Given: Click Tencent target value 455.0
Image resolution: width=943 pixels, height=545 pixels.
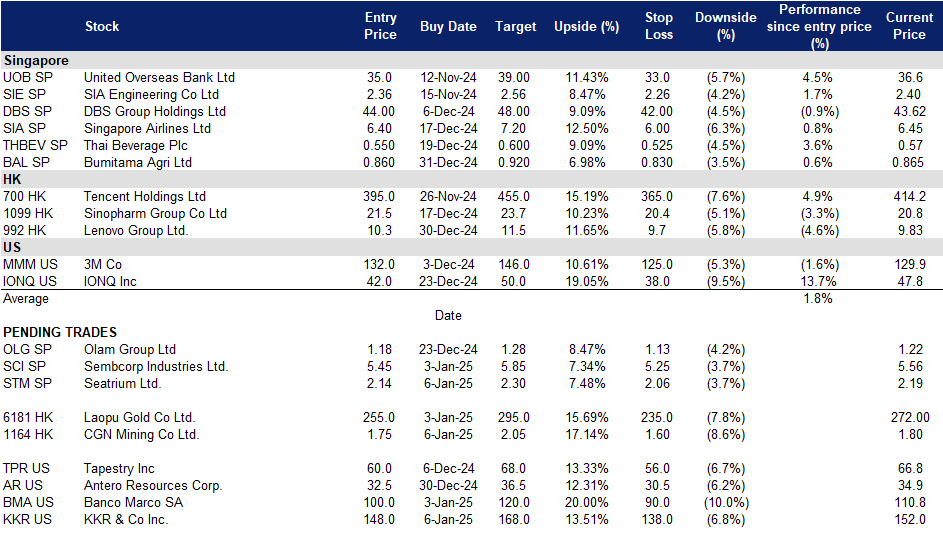Looking at the screenshot, I should click(x=514, y=197).
